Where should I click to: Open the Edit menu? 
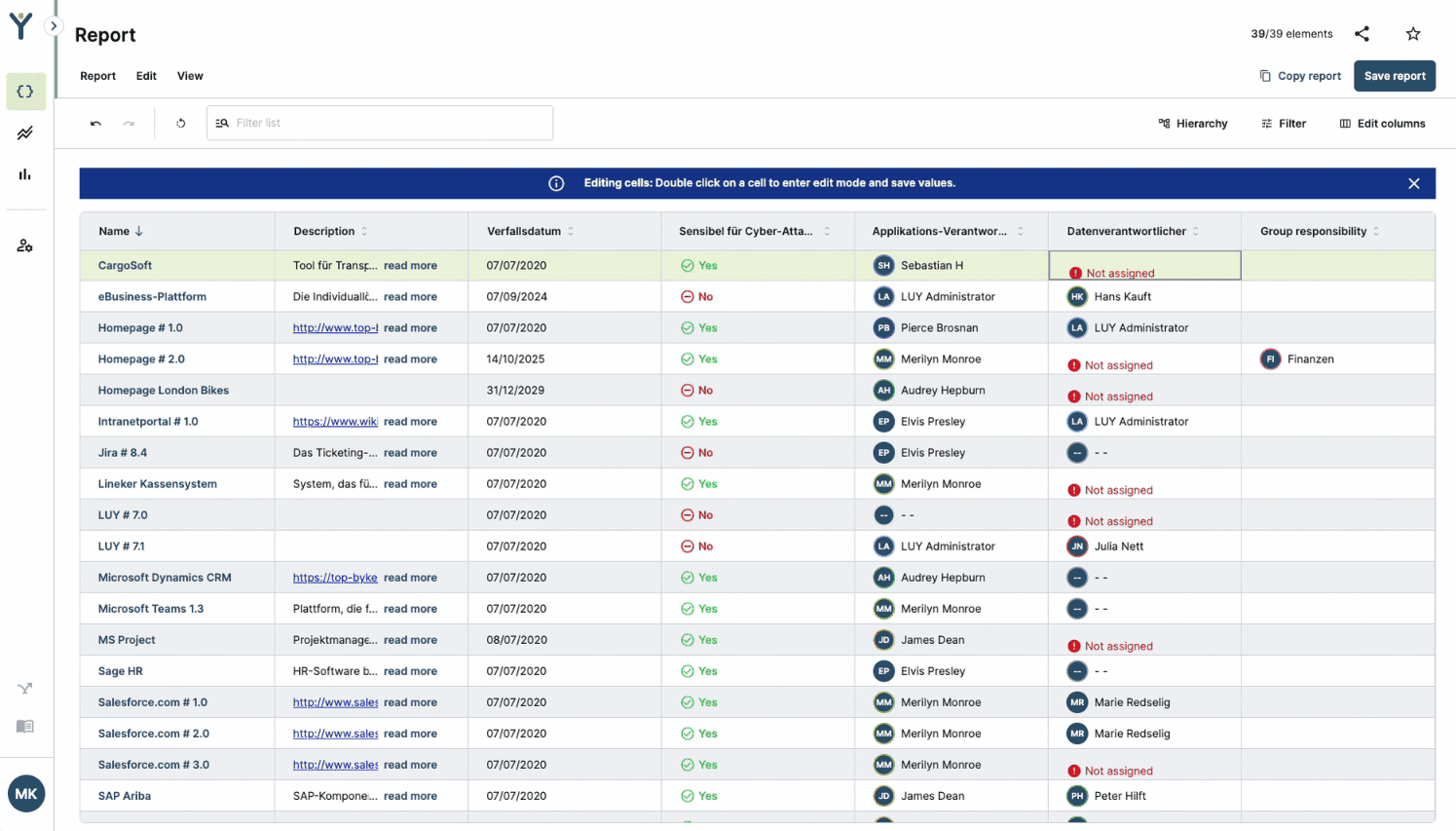pyautogui.click(x=146, y=76)
